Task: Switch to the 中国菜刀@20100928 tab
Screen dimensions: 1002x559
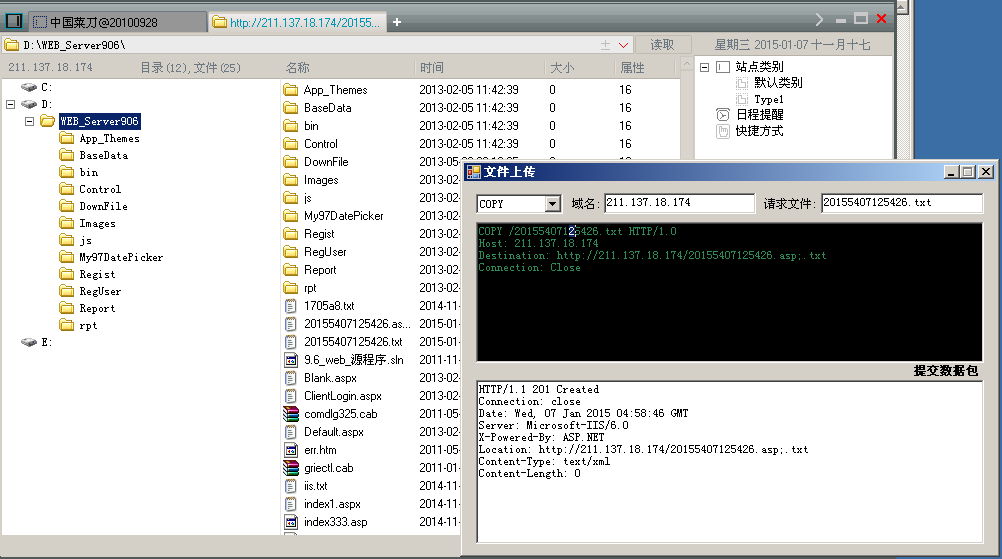Action: 118,22
